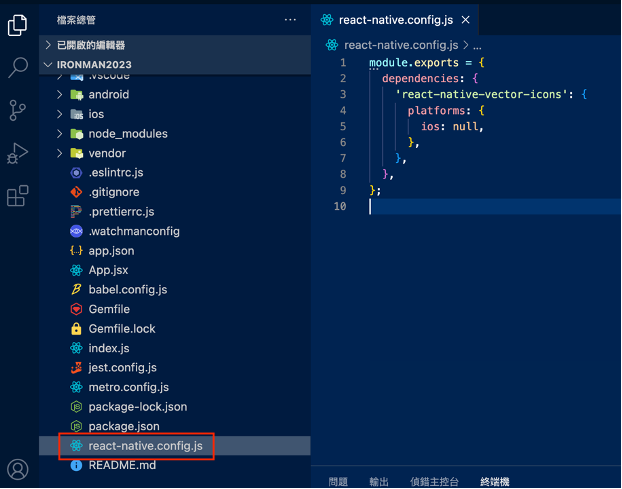Place cursor on 'react-native-vector-icons' string
622x489 pixels.
482,94
